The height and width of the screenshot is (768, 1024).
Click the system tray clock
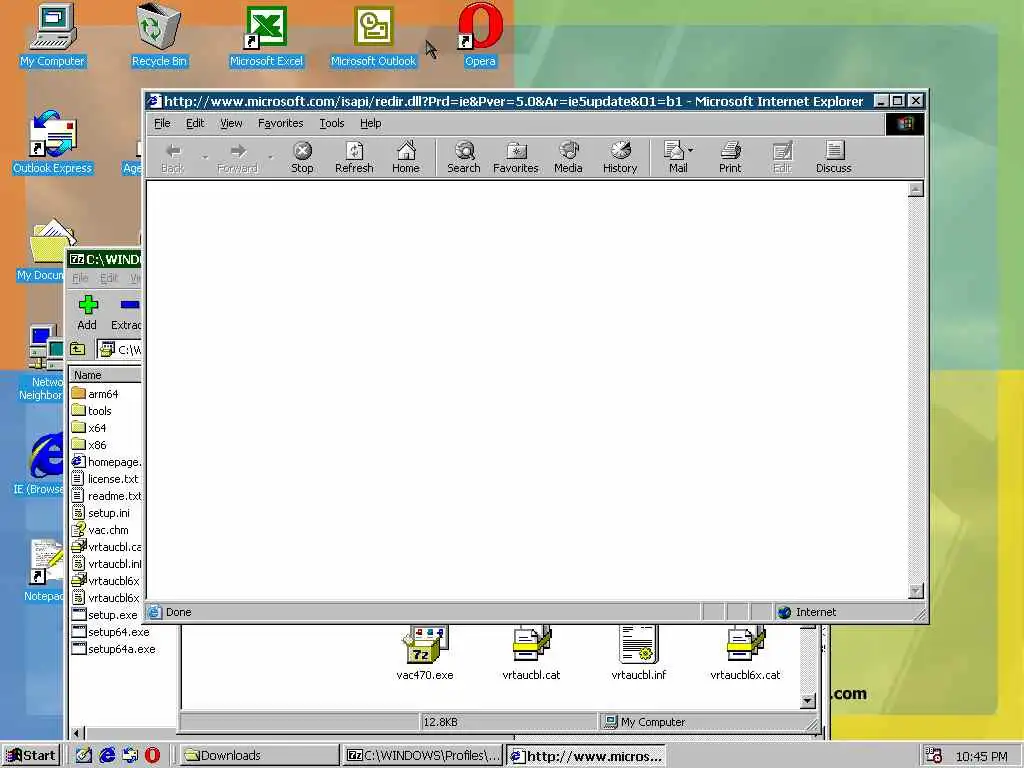pos(982,756)
